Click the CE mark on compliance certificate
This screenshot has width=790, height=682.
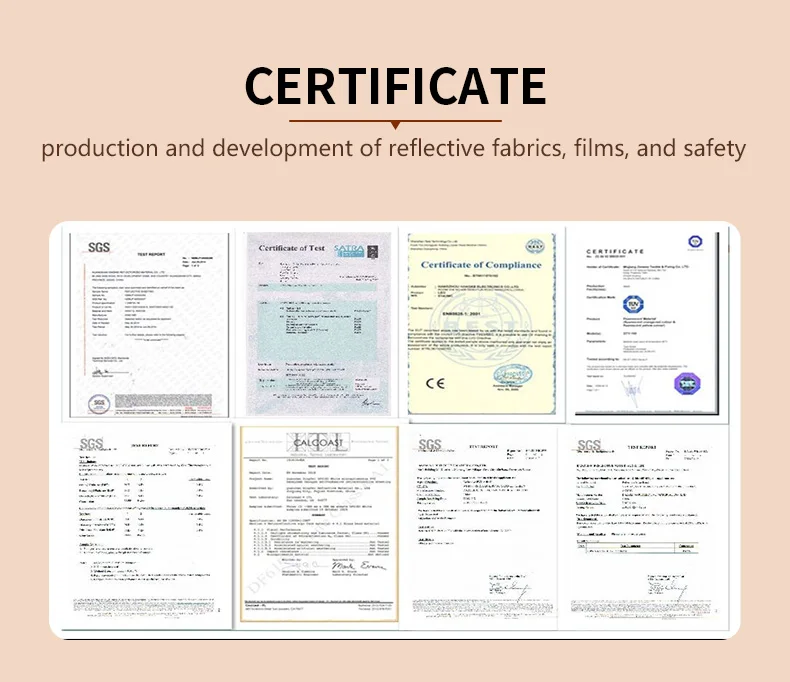435,384
